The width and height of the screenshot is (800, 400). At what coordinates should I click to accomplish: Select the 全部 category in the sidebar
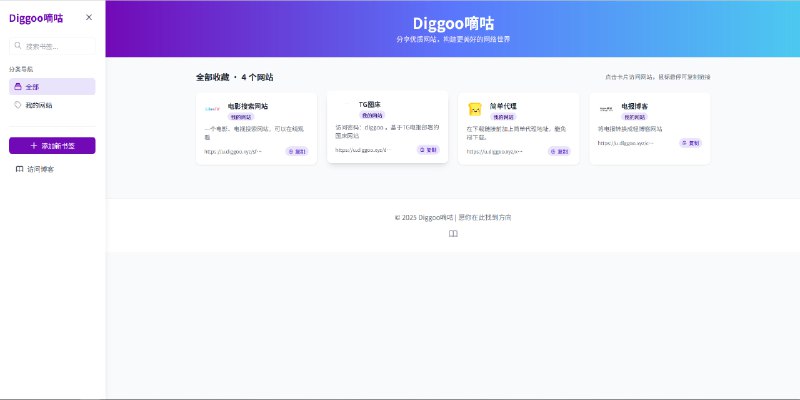tap(52, 87)
